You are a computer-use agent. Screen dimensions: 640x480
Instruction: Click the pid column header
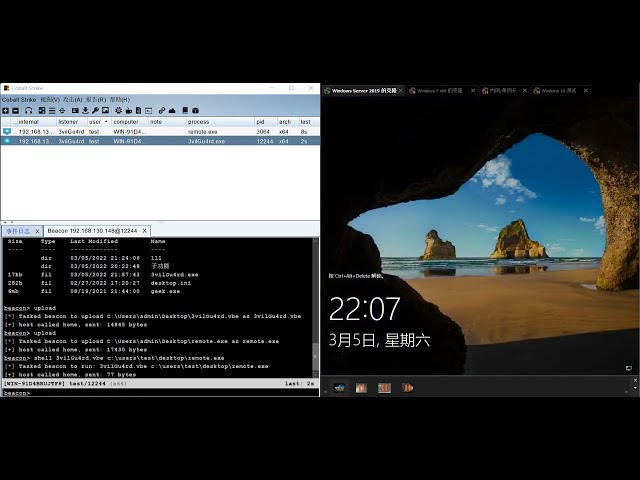(x=266, y=122)
